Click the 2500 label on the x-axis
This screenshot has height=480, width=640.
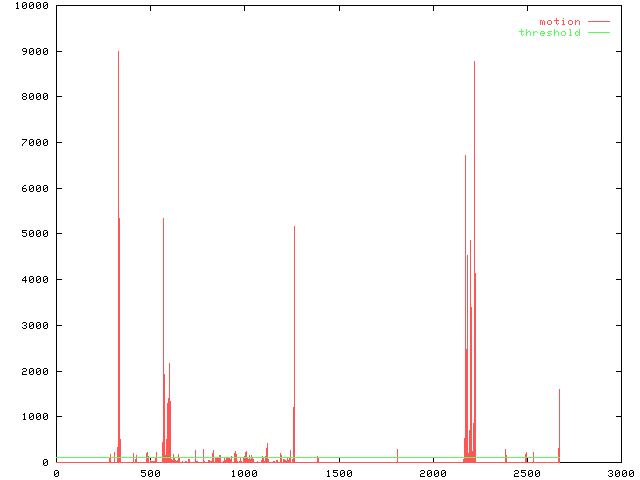526,473
